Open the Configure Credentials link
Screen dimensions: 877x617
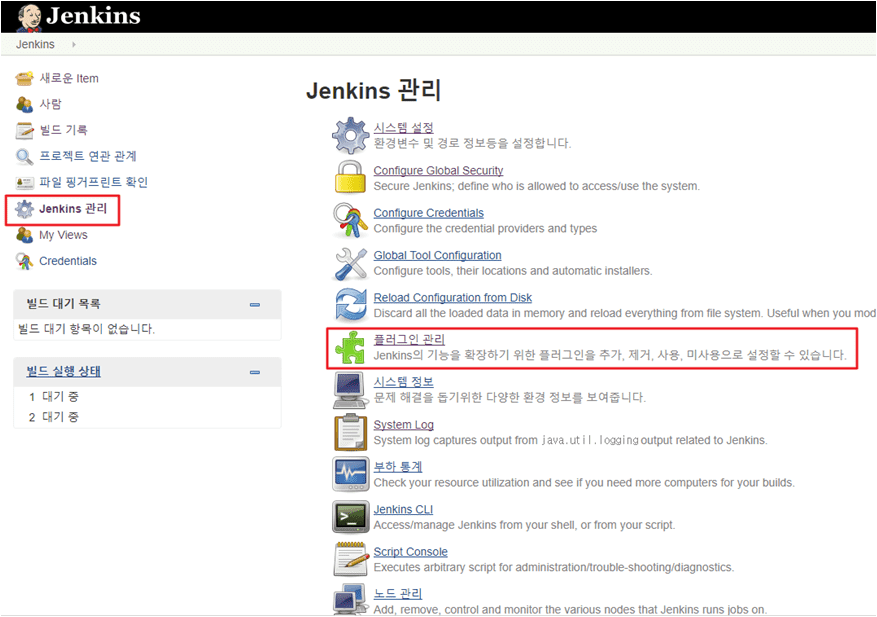point(428,213)
